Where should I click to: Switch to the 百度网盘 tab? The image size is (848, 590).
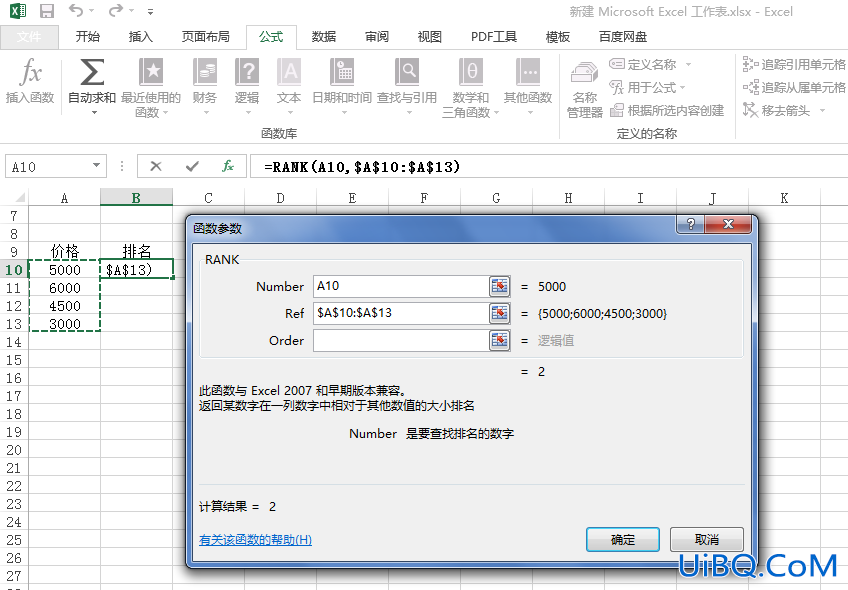(x=623, y=37)
